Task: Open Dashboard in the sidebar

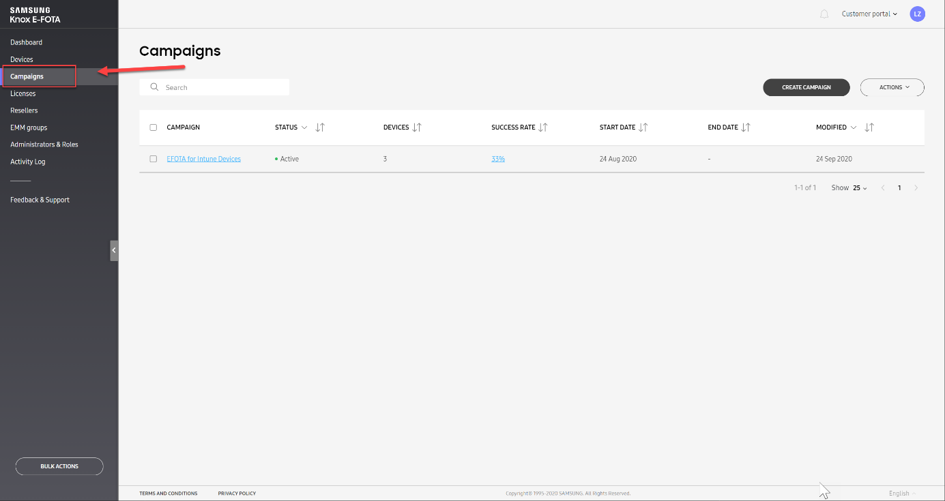Action: (26, 42)
